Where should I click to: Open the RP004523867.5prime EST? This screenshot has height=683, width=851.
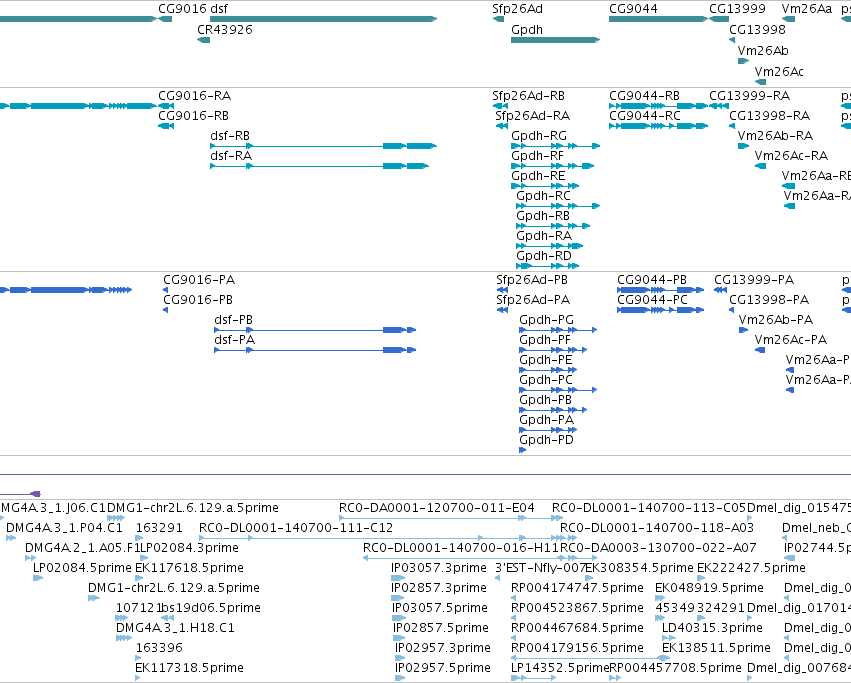513,618
